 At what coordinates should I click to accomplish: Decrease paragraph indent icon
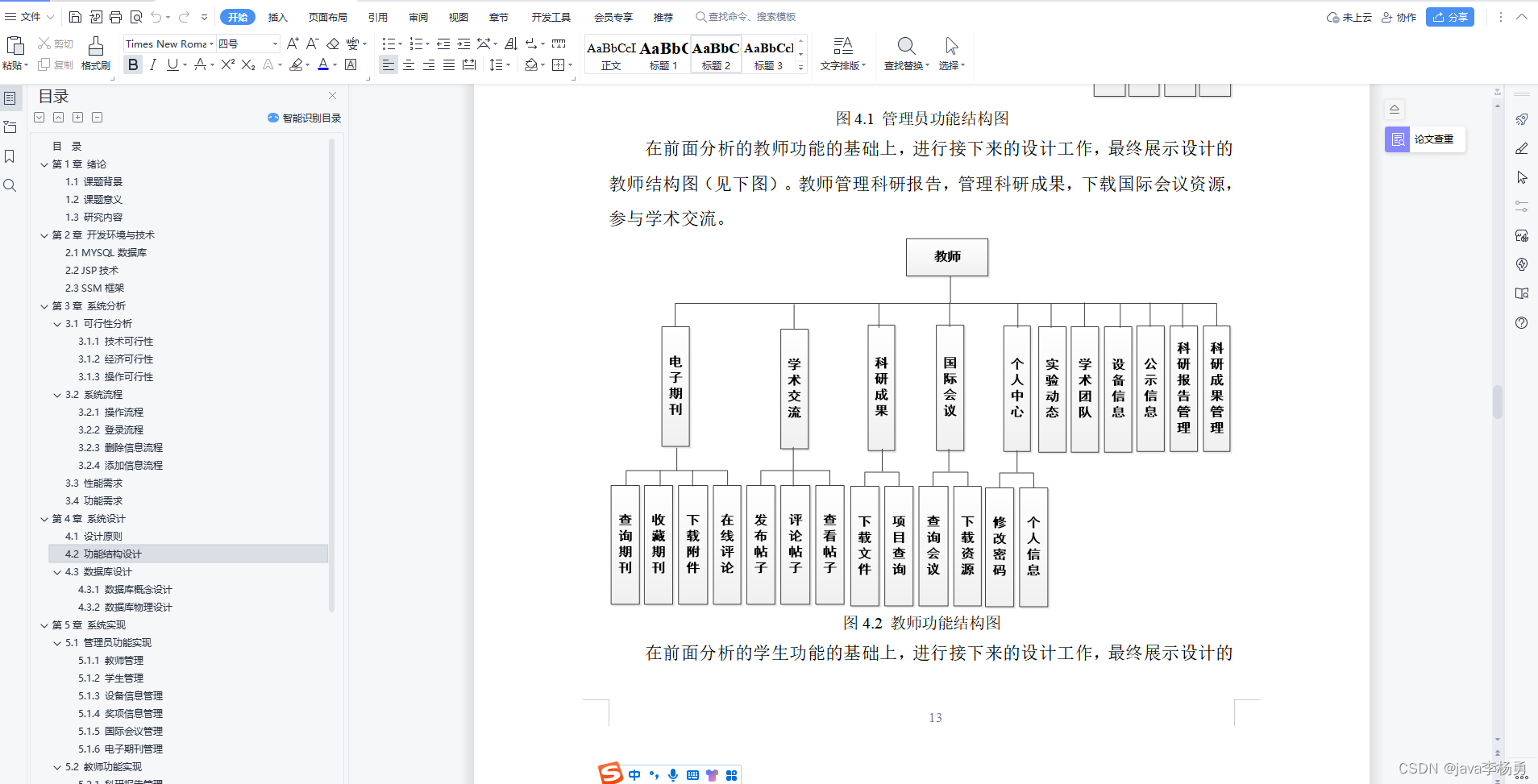[x=443, y=44]
